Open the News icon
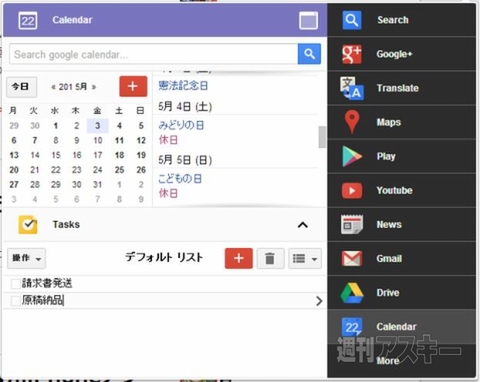This screenshot has width=480, height=382. pos(352,224)
